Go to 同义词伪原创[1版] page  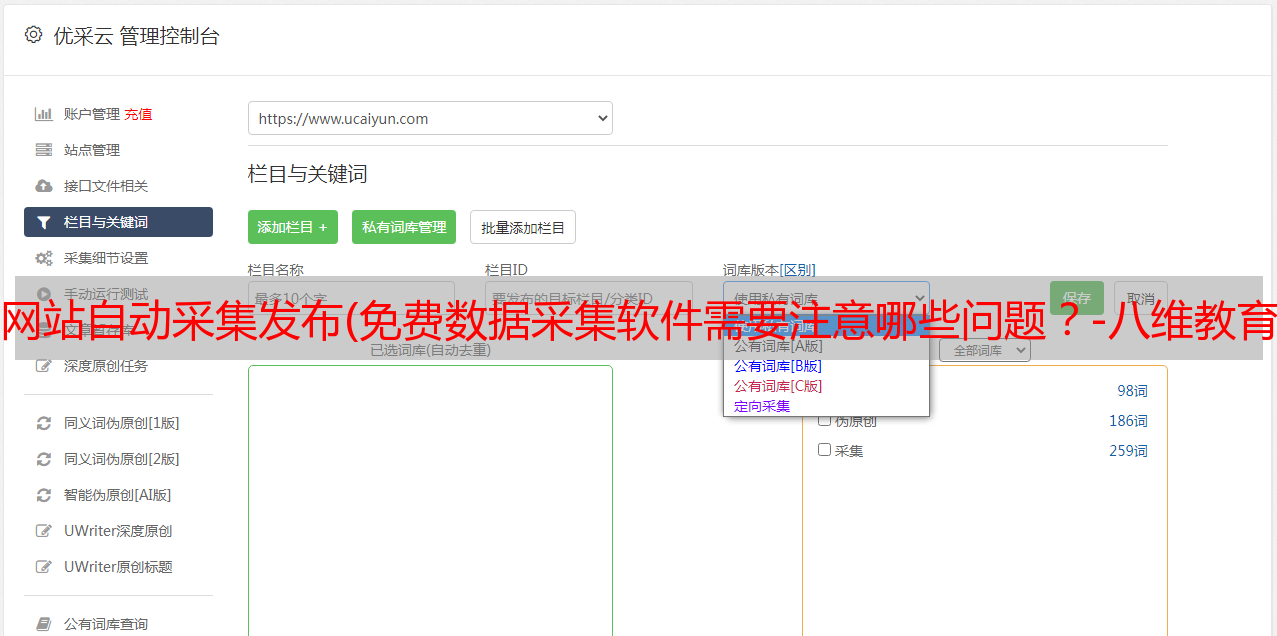click(x=122, y=423)
